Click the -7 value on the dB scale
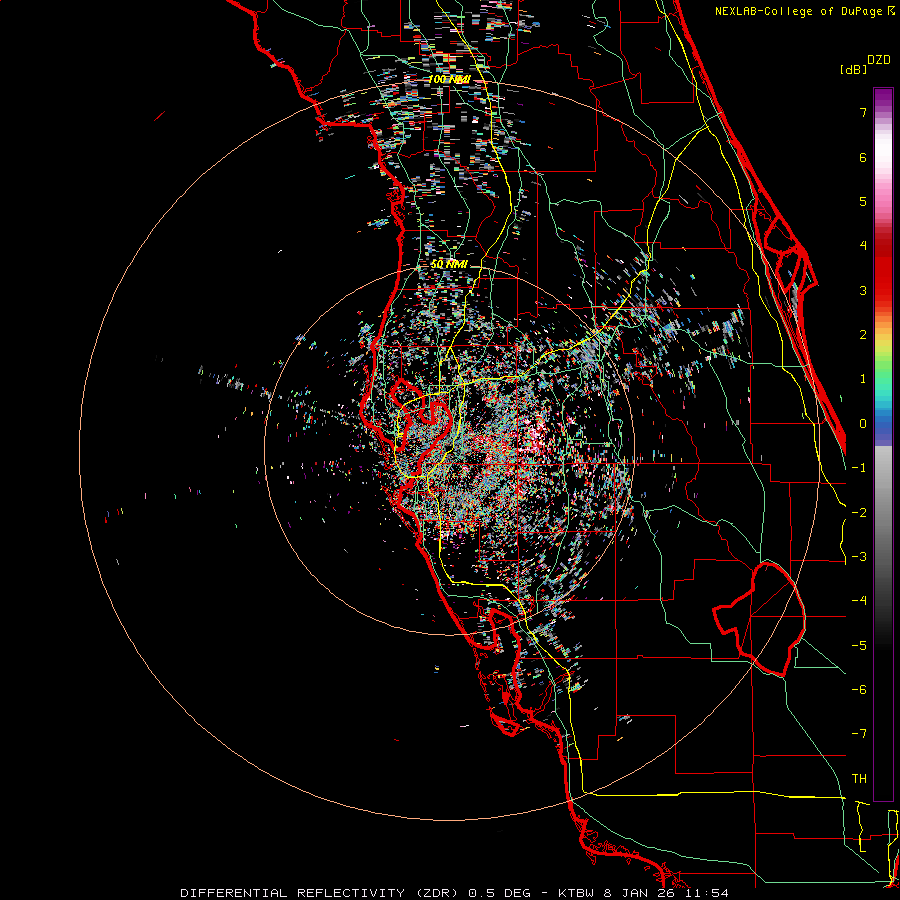Image resolution: width=900 pixels, height=900 pixels. (x=859, y=734)
